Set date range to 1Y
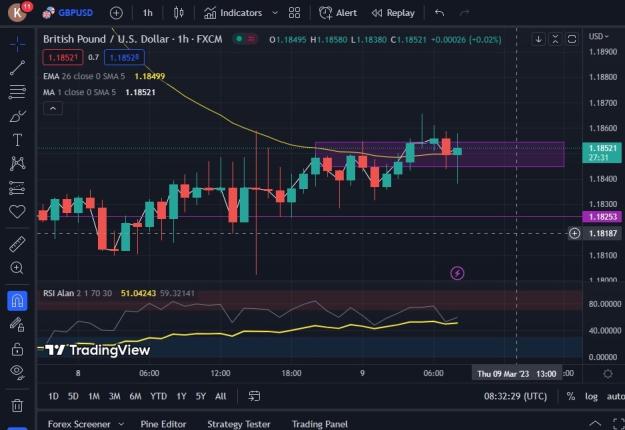Viewport: 625px width, 430px height. click(181, 396)
